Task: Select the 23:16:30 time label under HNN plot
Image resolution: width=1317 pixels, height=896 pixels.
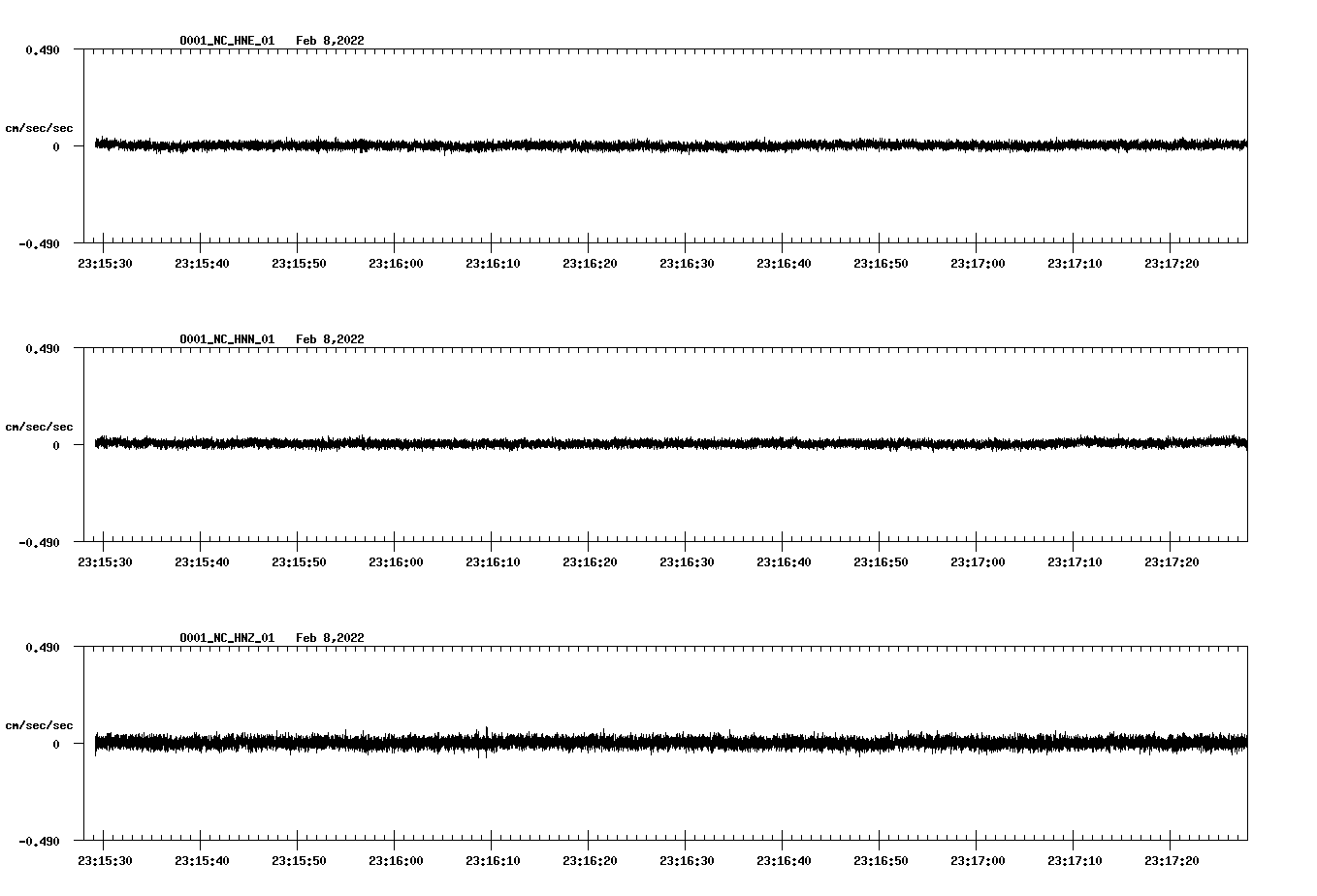Action: click(687, 562)
